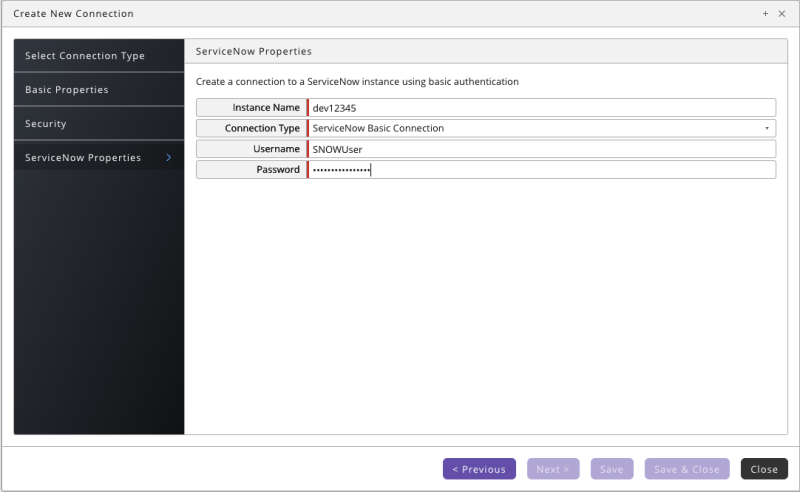Image resolution: width=800 pixels, height=492 pixels.
Task: Click the plus icon in dialog title bar
Action: 765,14
